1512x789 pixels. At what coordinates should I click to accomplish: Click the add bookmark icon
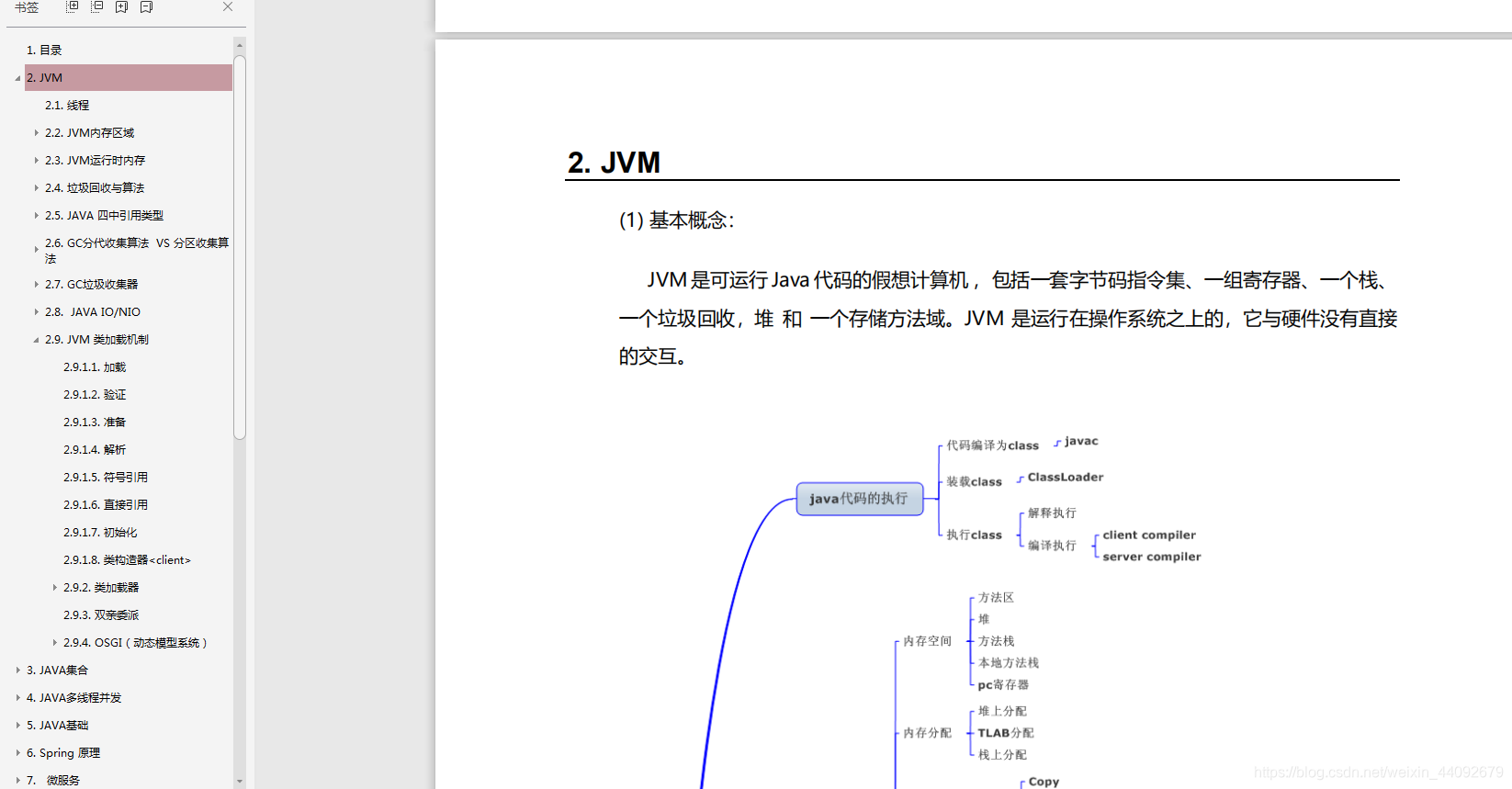click(x=121, y=6)
